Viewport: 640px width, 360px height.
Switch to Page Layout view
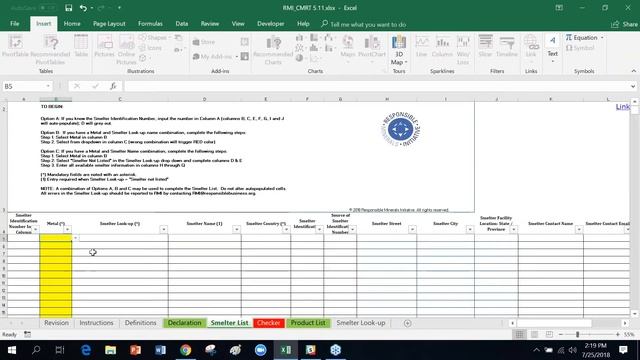(534, 334)
